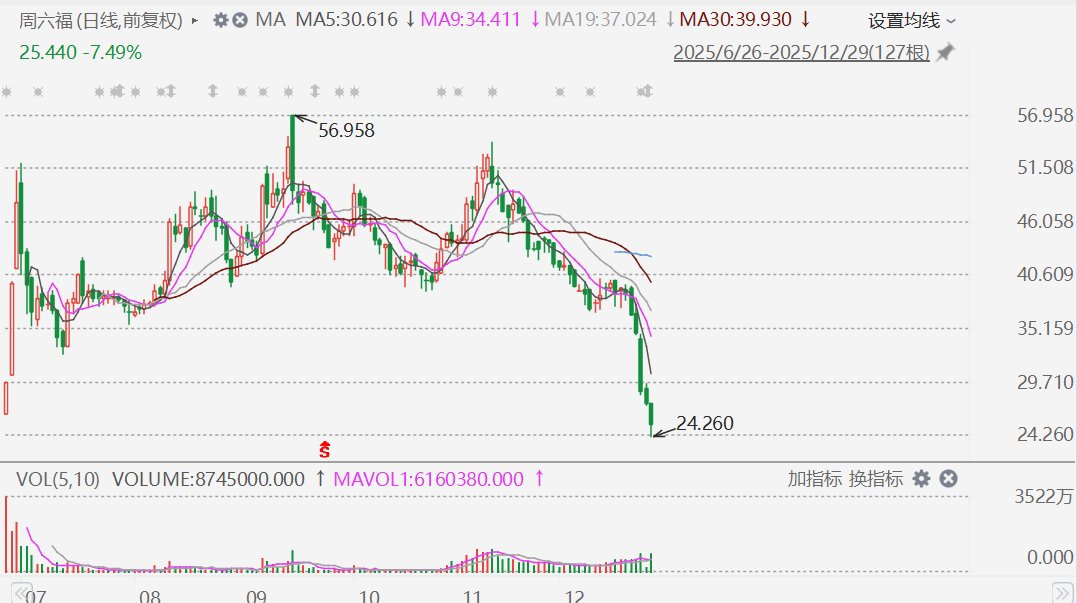Image resolution: width=1077 pixels, height=603 pixels.
Task: Open the 2025/6/26-2025/12/29 date range link
Action: coord(801,53)
